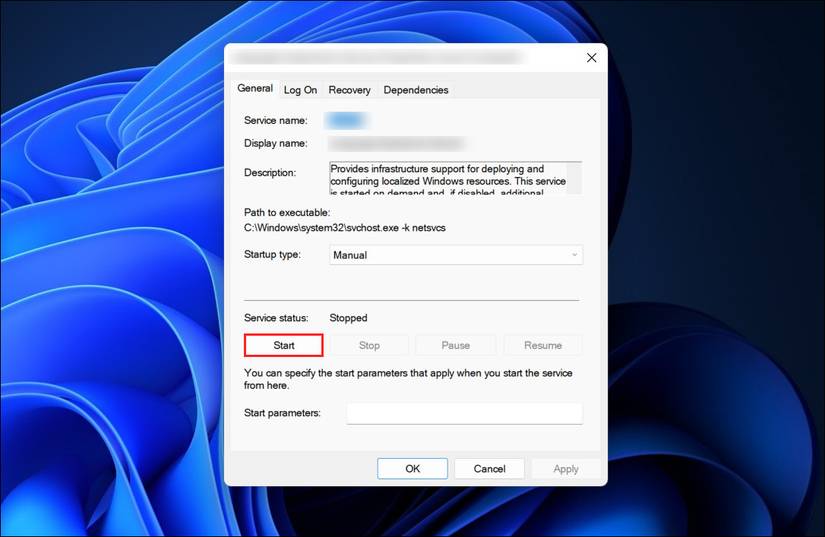Switch to the General tab
Screen dimensions: 825x537
(x=255, y=88)
